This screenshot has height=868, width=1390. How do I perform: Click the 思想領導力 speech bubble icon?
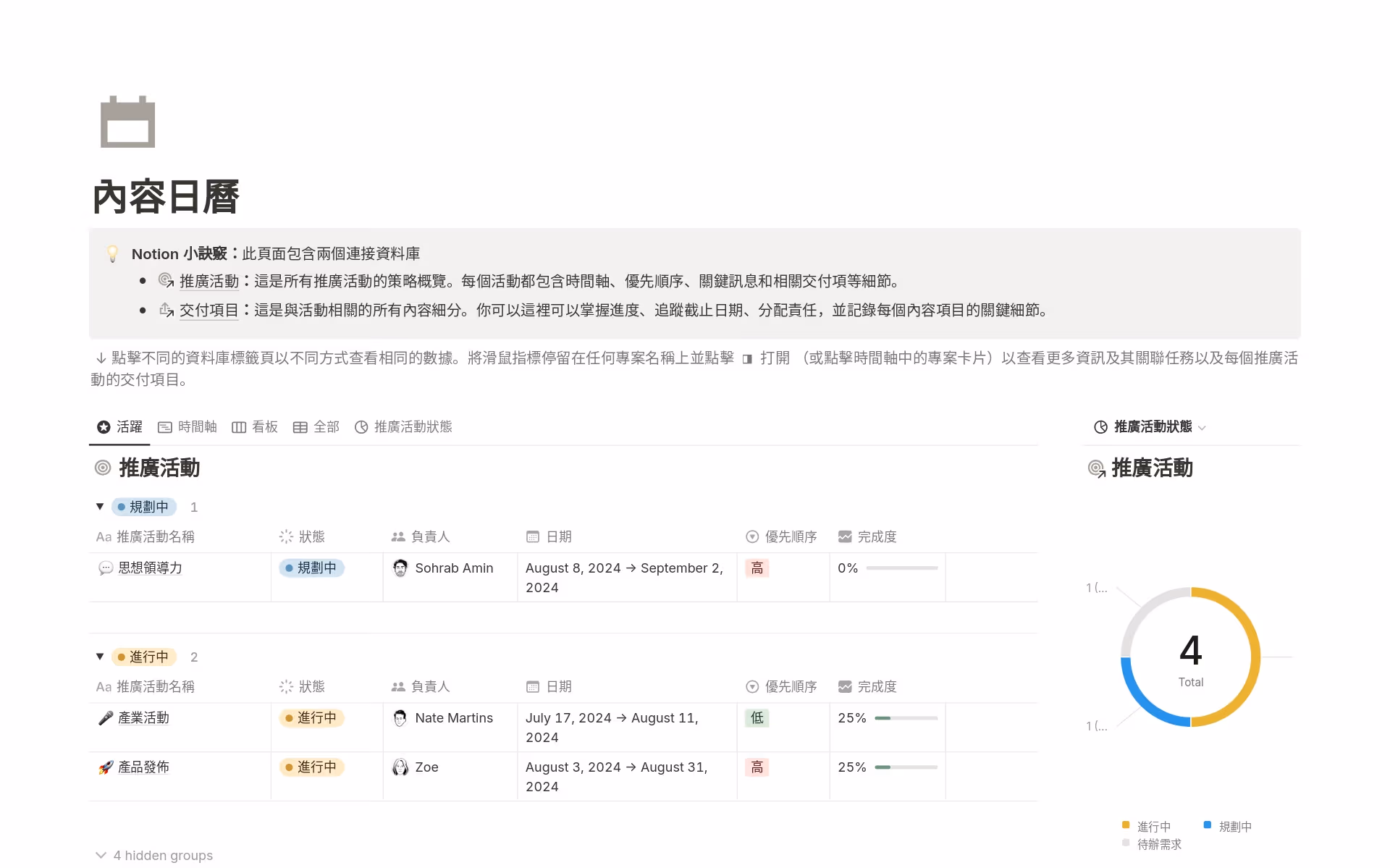pyautogui.click(x=106, y=568)
